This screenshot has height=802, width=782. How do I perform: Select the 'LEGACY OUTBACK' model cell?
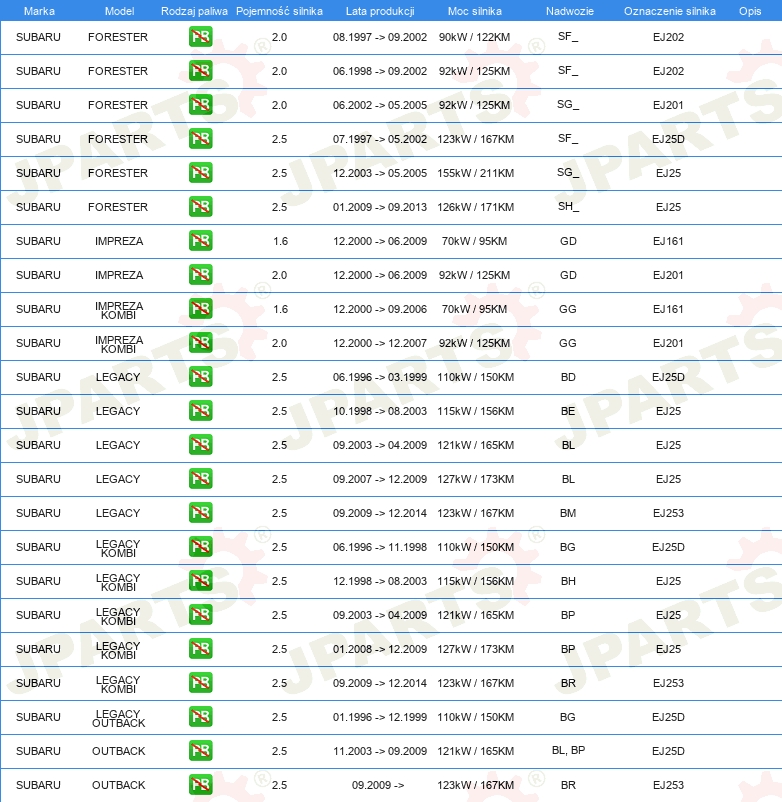point(118,718)
